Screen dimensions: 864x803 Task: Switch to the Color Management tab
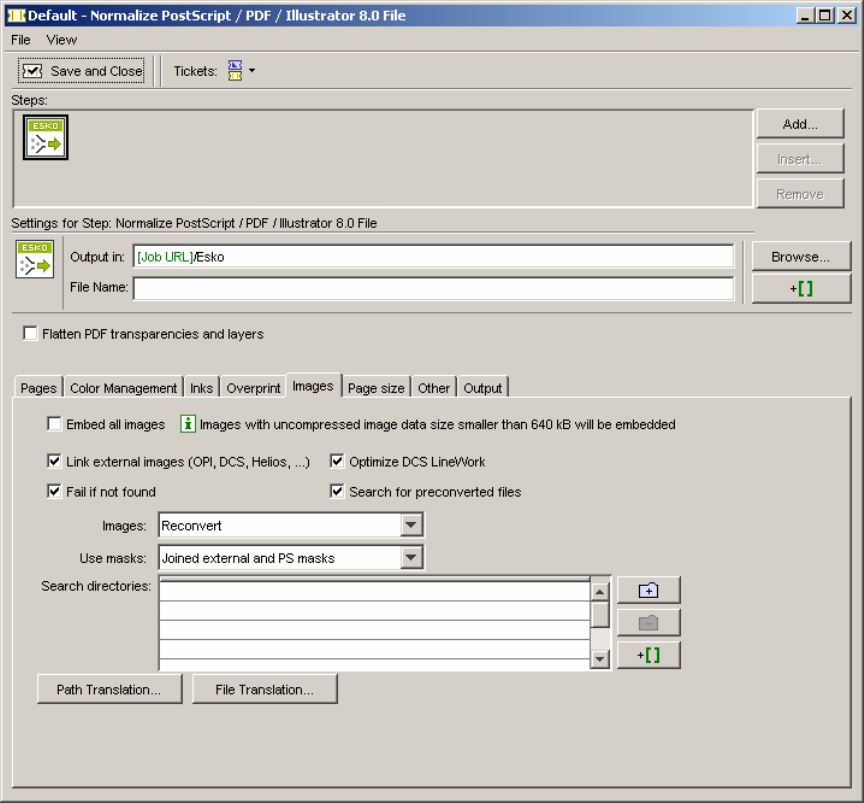[123, 388]
